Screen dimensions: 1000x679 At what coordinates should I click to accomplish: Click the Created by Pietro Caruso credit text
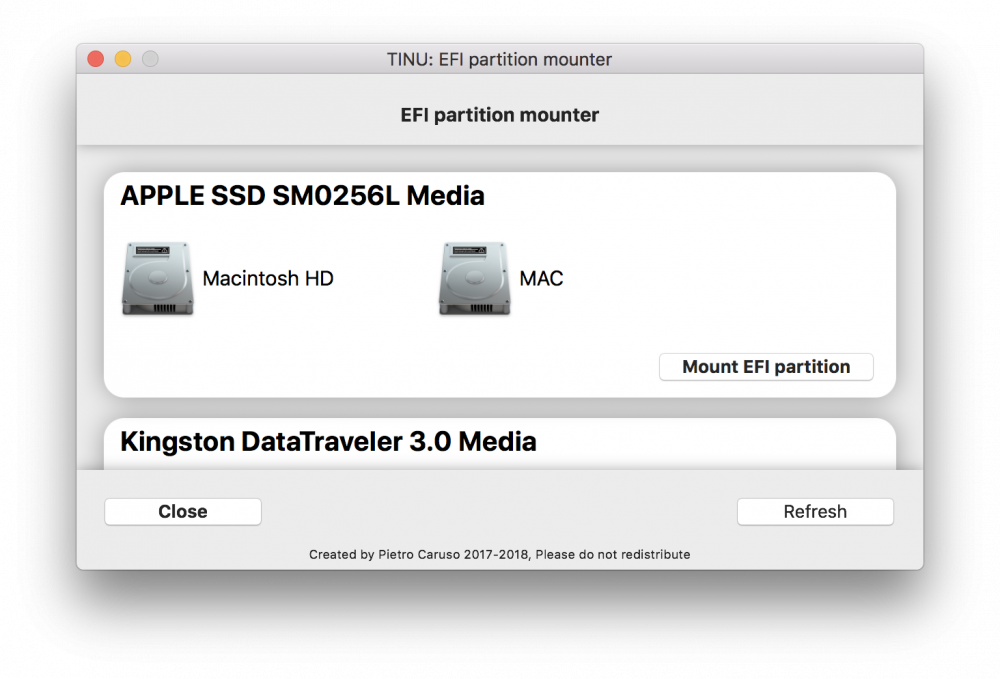pos(499,554)
